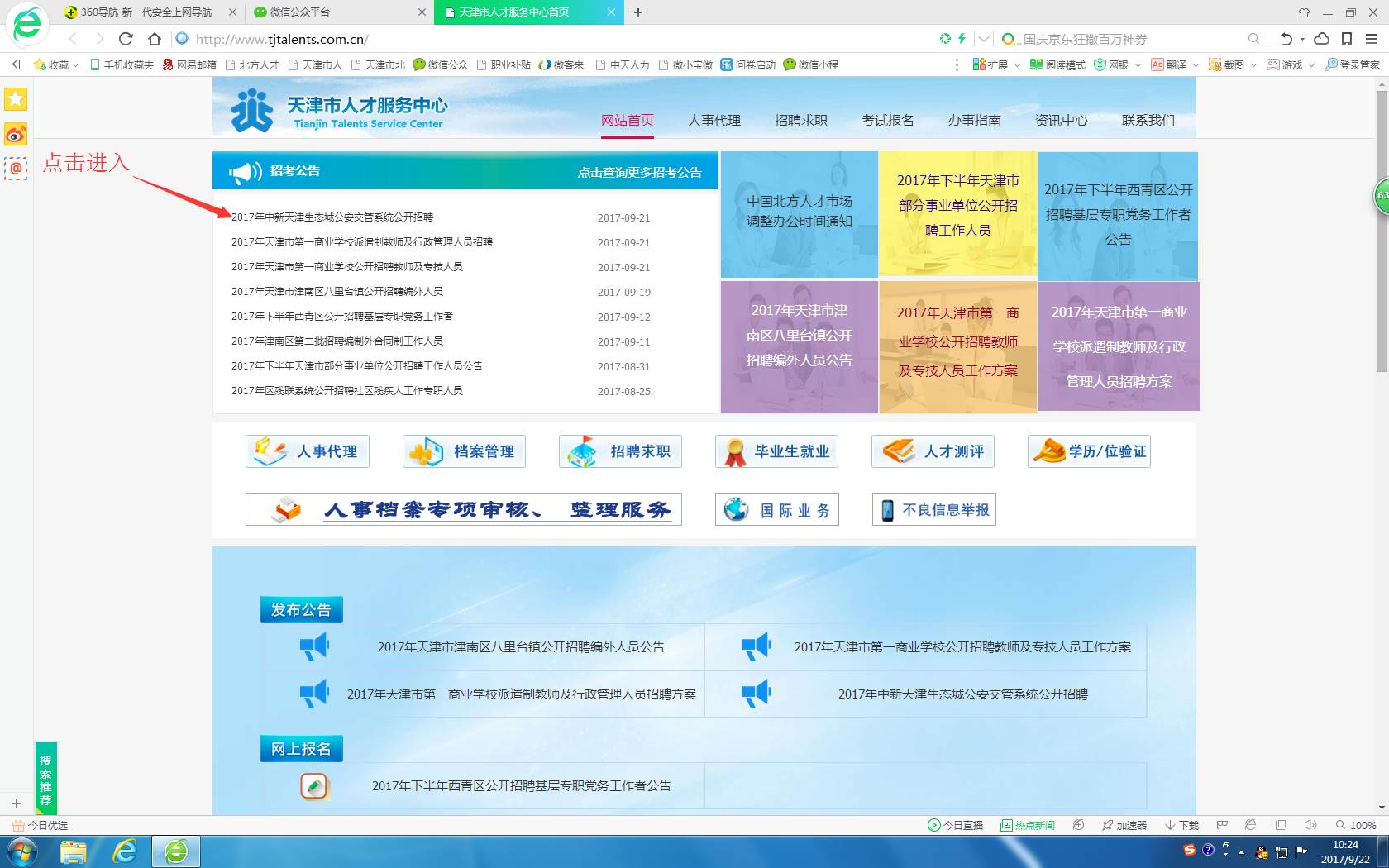Expand the 游戏 dropdown arrow

(x=1311, y=64)
